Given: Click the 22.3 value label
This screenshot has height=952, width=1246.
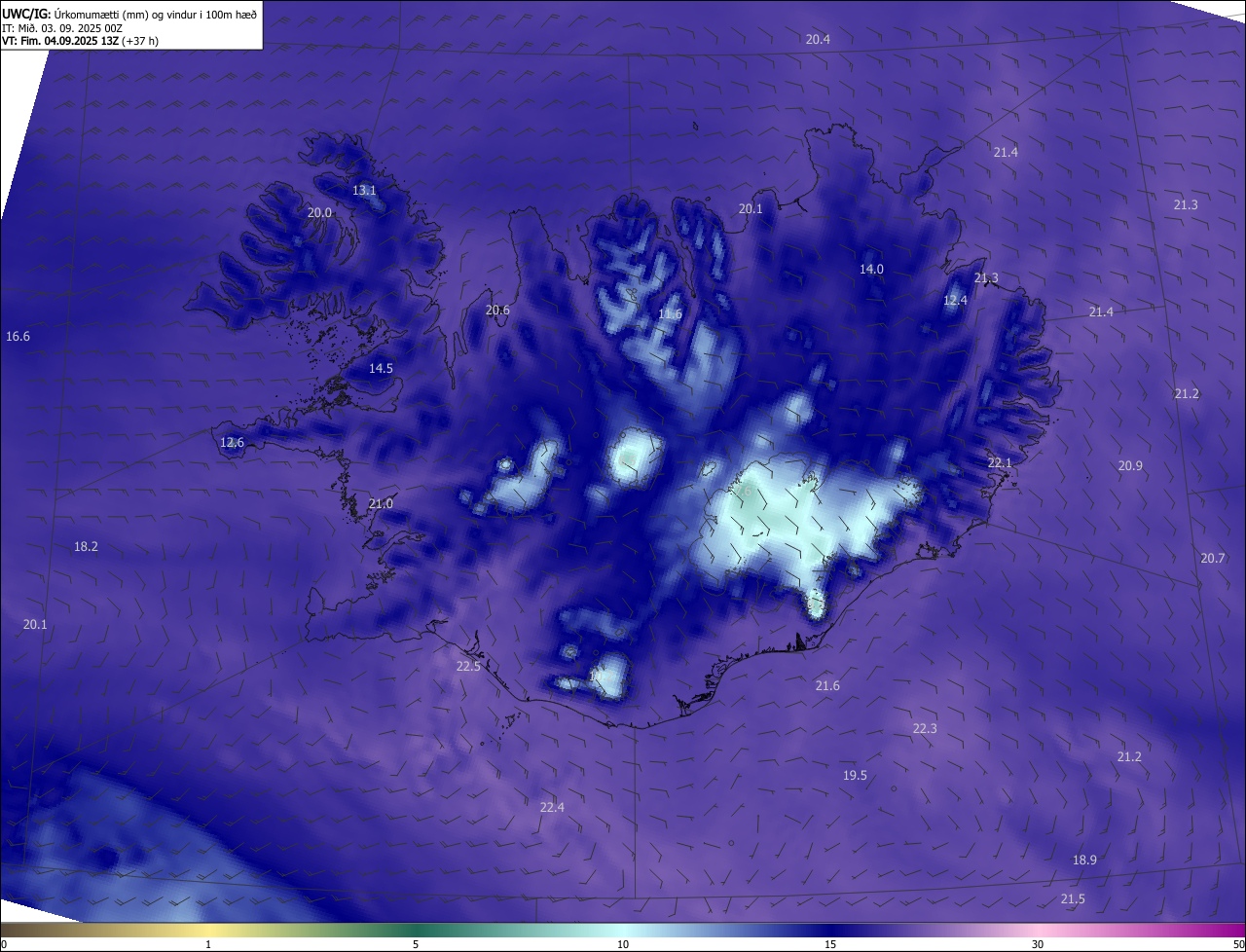Looking at the screenshot, I should pos(925,728).
